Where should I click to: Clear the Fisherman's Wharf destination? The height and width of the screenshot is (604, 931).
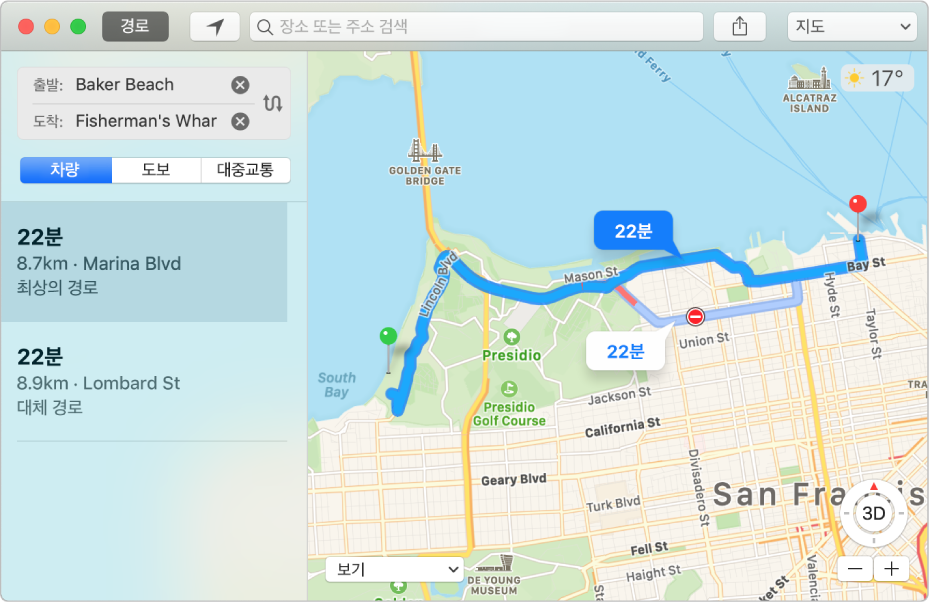(x=240, y=122)
